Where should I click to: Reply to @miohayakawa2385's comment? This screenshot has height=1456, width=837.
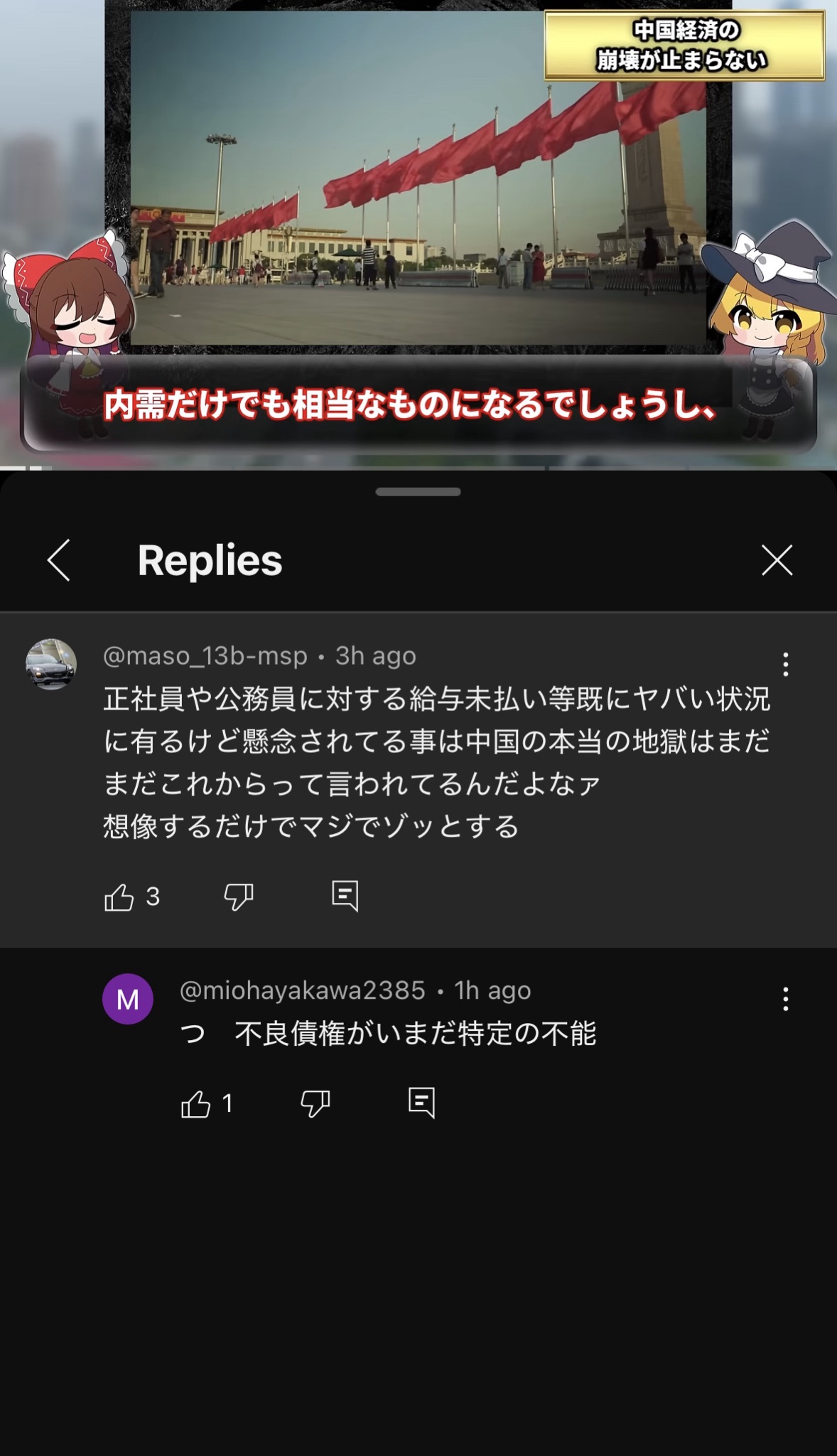[x=422, y=1103]
